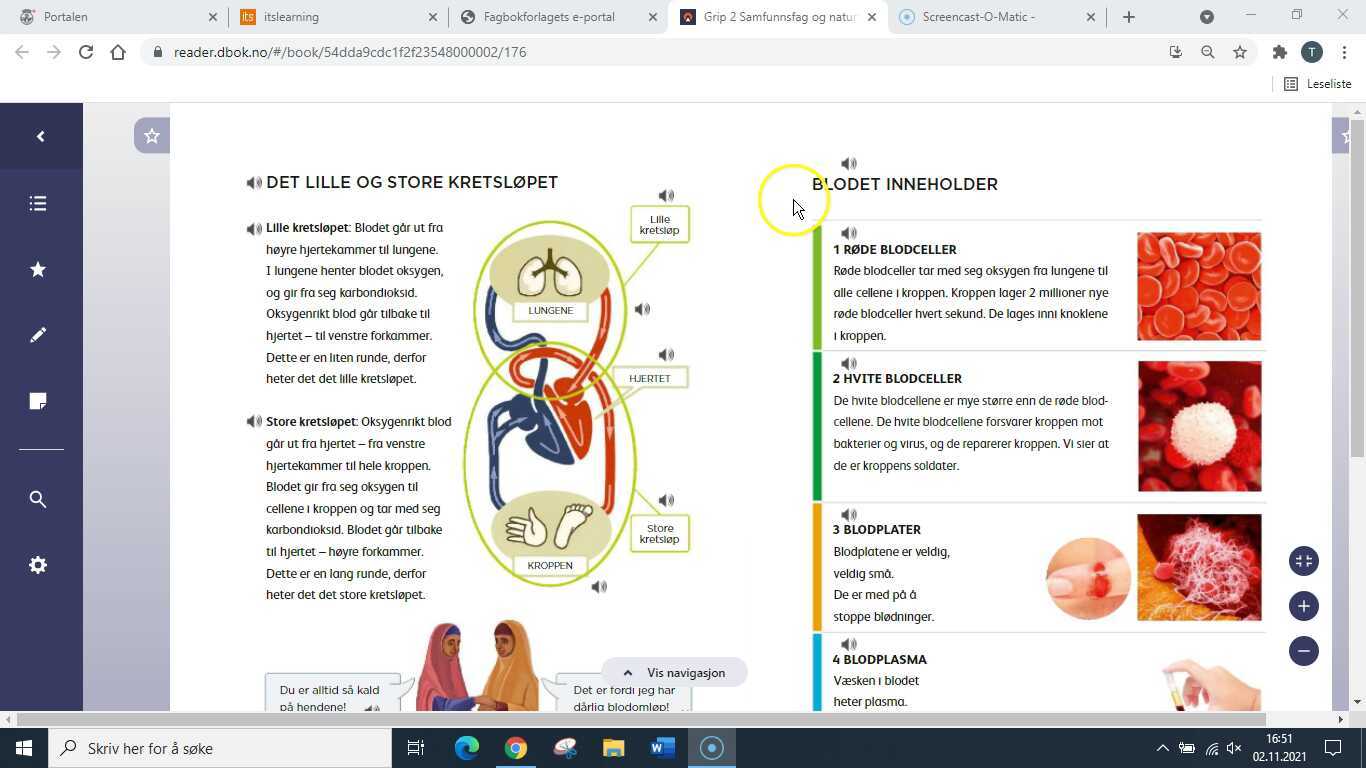Play audio for 'Du er alltid så kald' speech bubble
The width and height of the screenshot is (1366, 768).
[372, 708]
